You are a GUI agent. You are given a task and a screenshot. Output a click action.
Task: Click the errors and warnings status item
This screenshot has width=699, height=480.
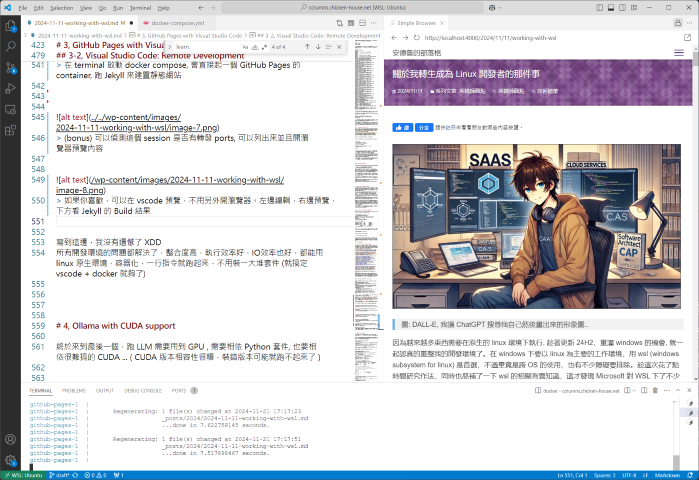(95, 475)
